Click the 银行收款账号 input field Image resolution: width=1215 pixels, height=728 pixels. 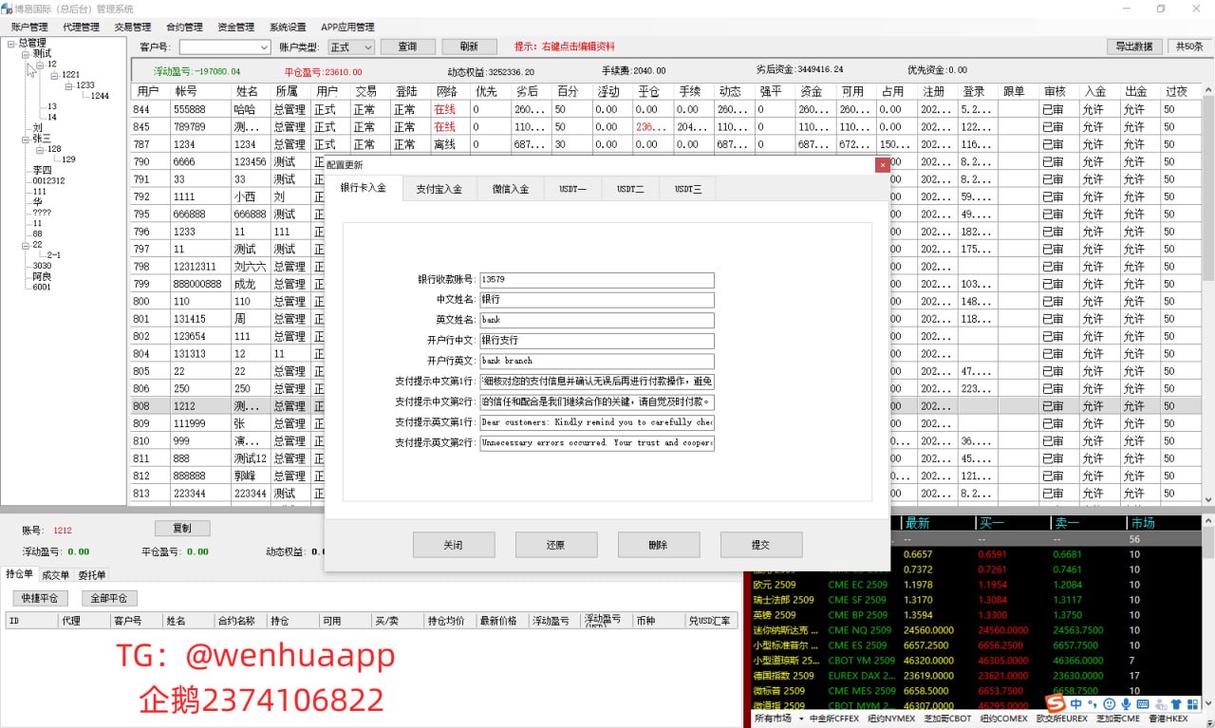click(597, 280)
